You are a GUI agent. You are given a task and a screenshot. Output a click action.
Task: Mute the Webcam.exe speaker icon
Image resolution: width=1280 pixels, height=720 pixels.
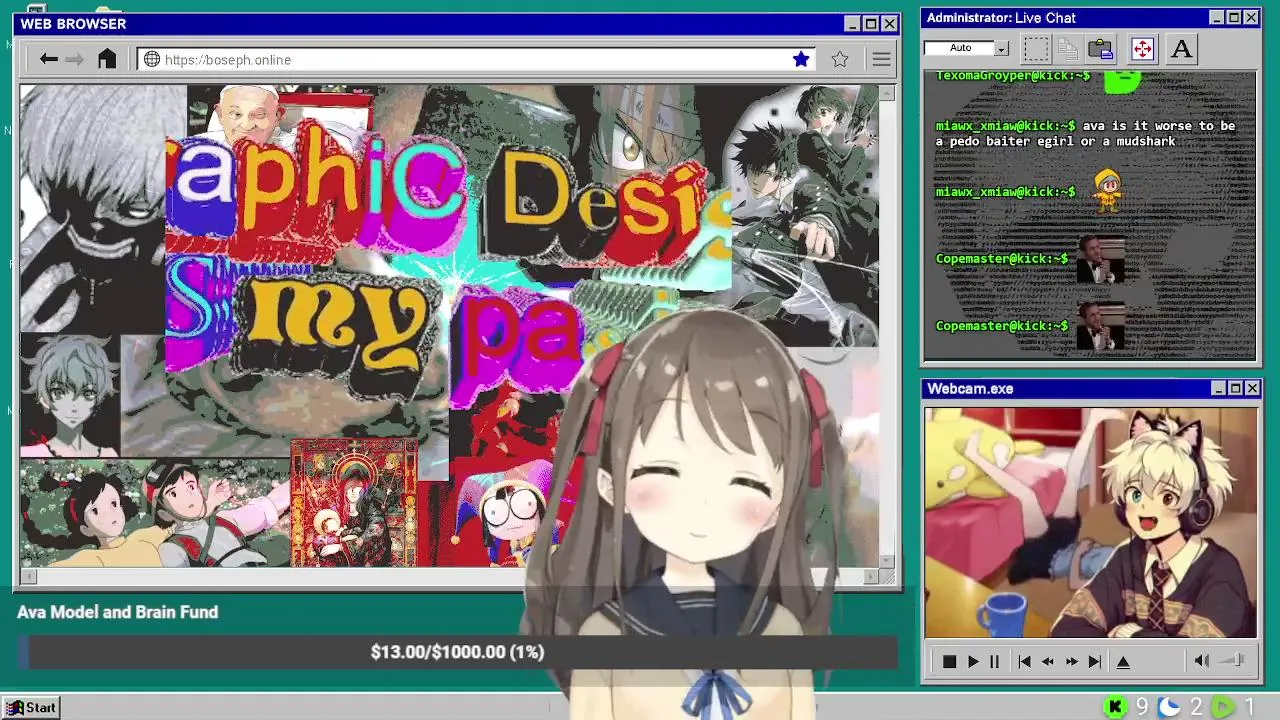[x=1202, y=660]
